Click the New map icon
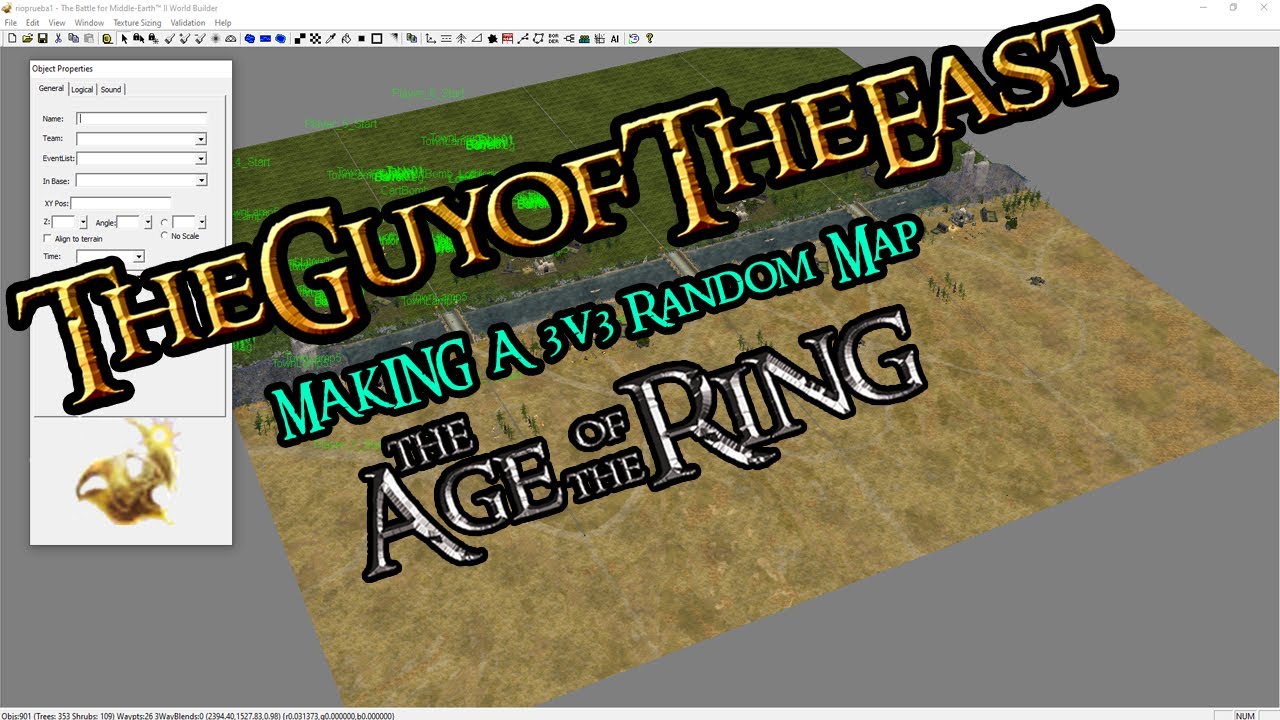This screenshot has height=720, width=1280. (x=12, y=39)
